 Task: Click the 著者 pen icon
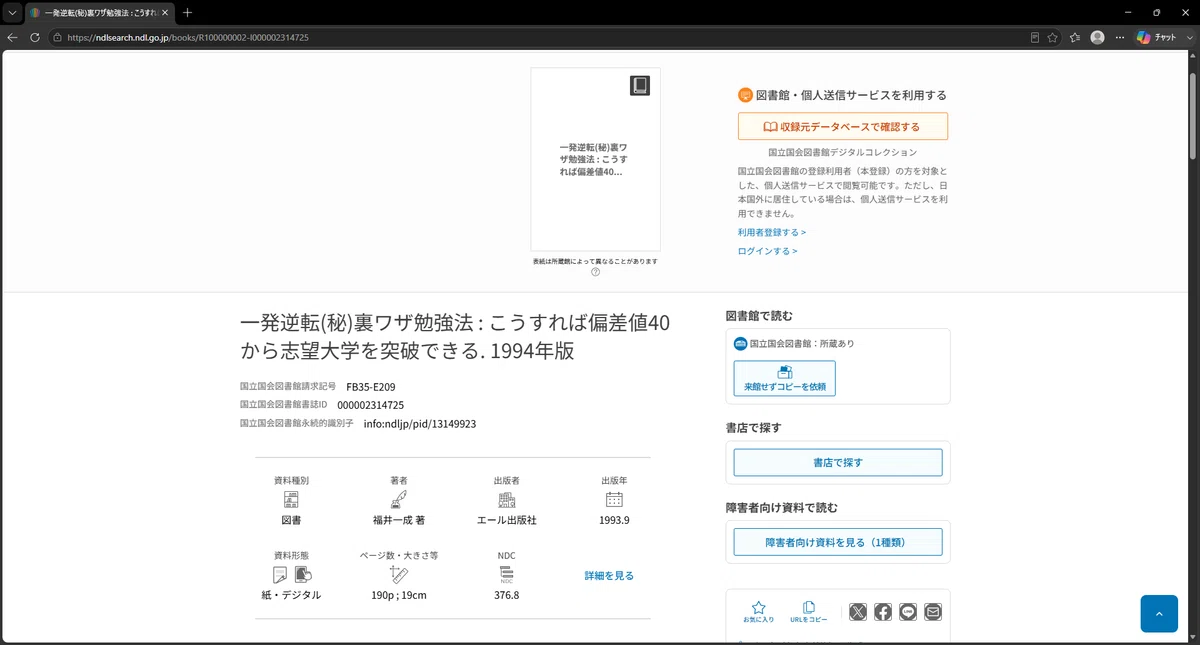pyautogui.click(x=399, y=499)
